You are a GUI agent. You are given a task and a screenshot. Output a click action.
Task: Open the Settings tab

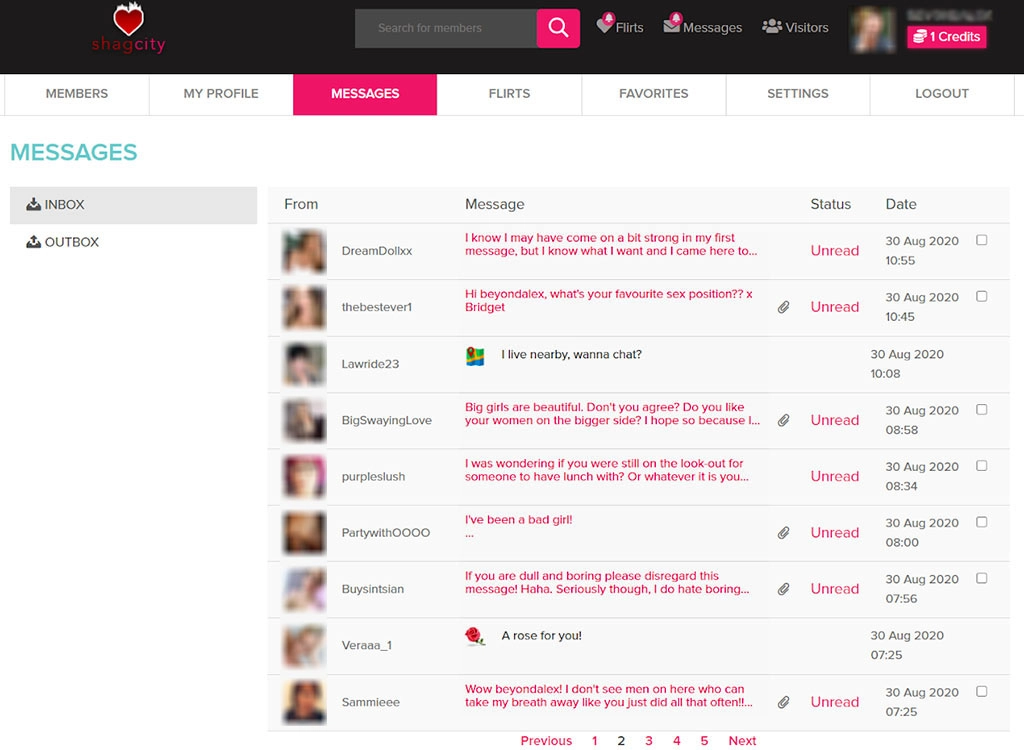[x=797, y=94]
